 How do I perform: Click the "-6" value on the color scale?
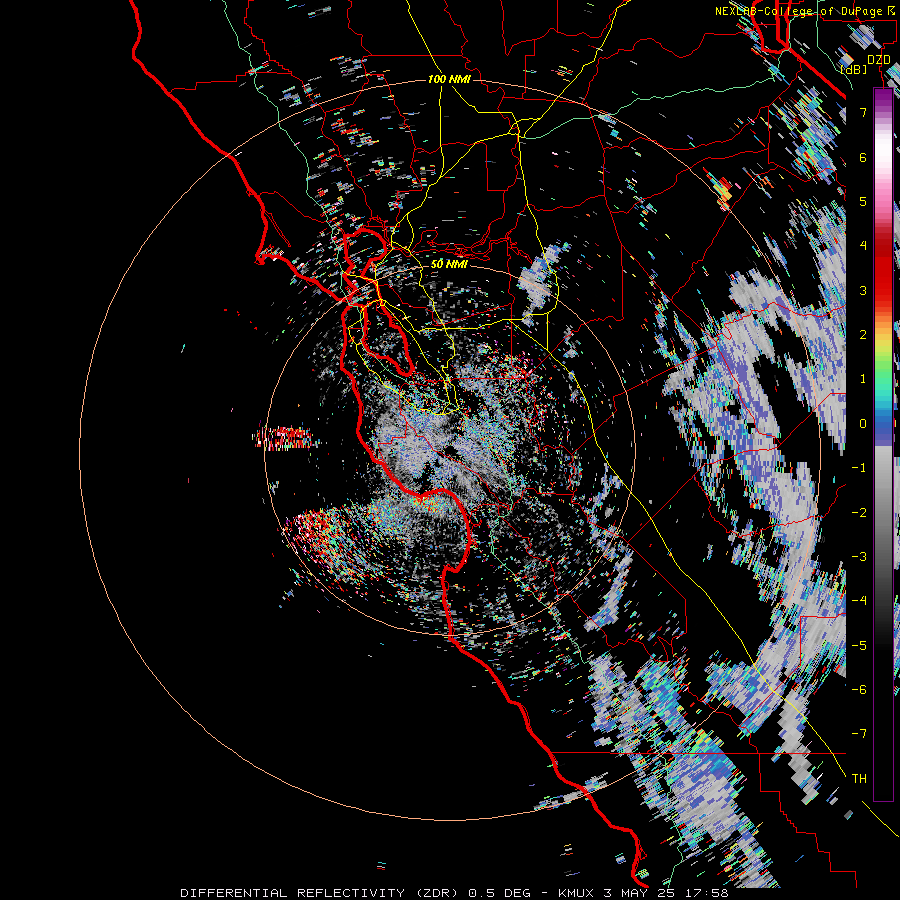pos(859,689)
